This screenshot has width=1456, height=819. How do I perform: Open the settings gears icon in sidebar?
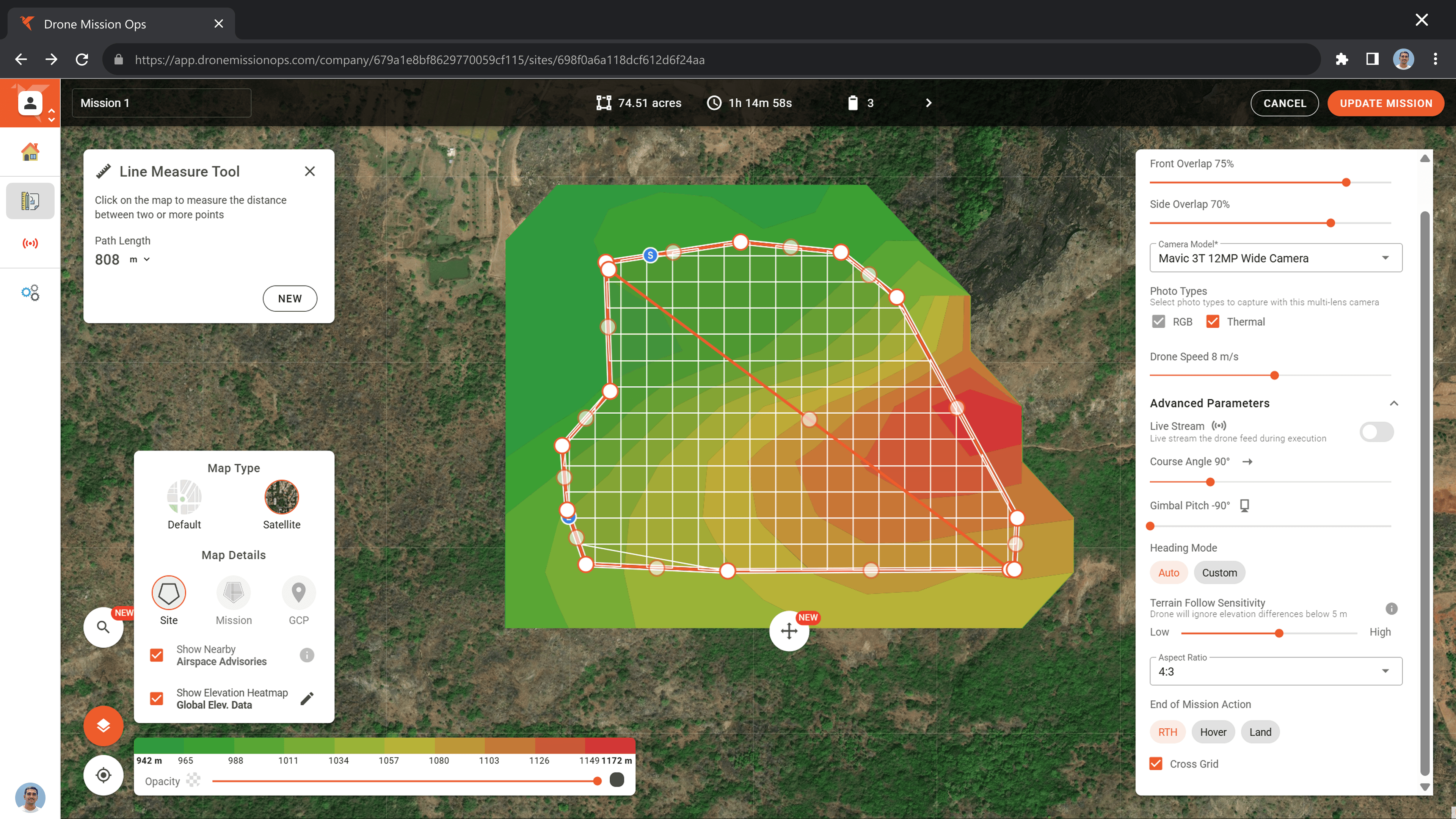pyautogui.click(x=30, y=292)
